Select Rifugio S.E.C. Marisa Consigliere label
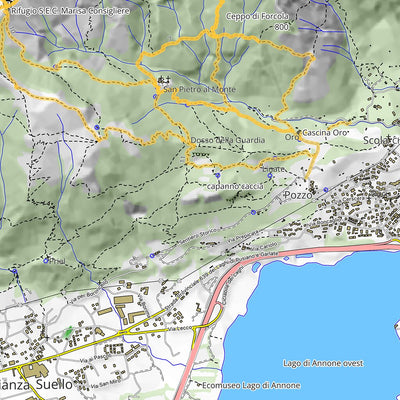Image resolution: width=400 pixels, height=400 pixels. click(x=70, y=11)
